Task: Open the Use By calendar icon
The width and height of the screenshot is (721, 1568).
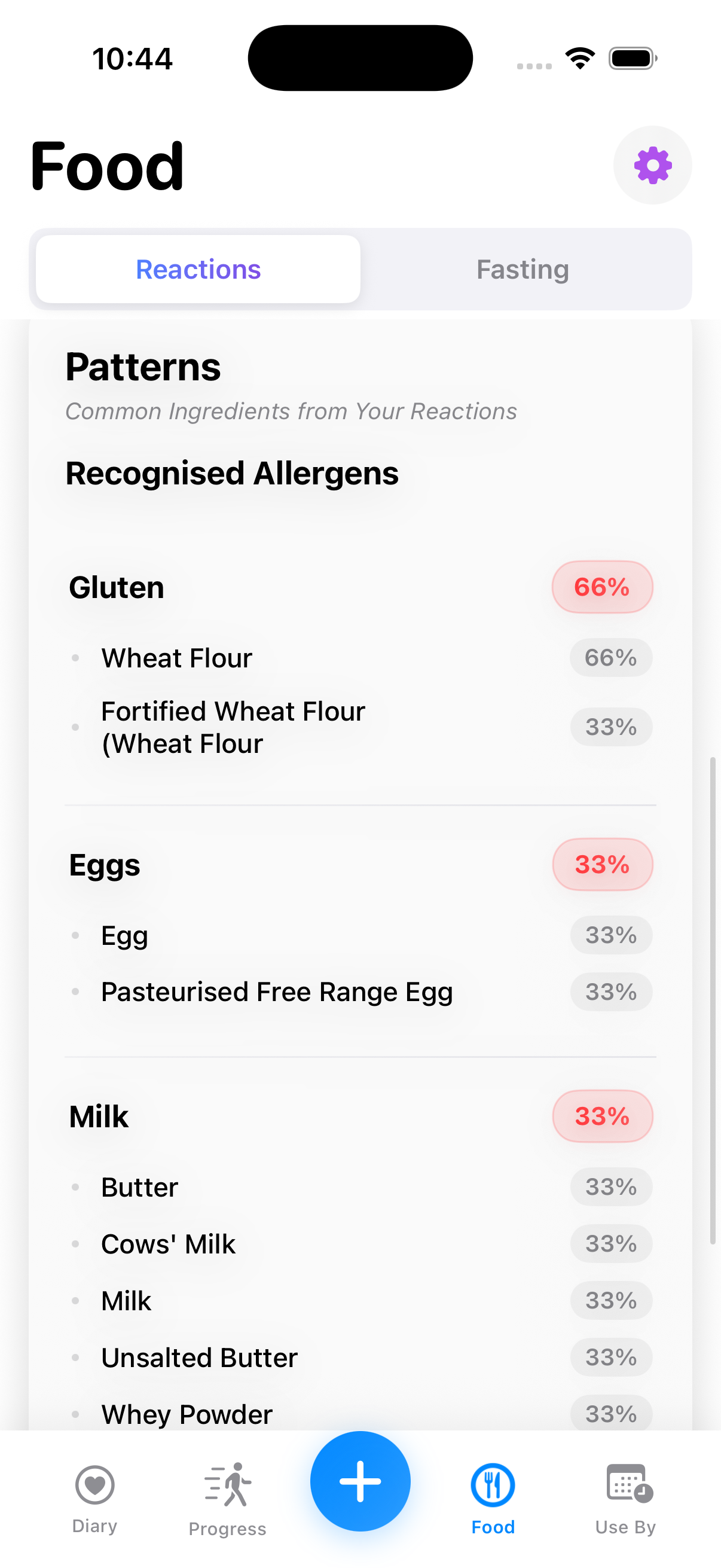Action: pos(627,1484)
